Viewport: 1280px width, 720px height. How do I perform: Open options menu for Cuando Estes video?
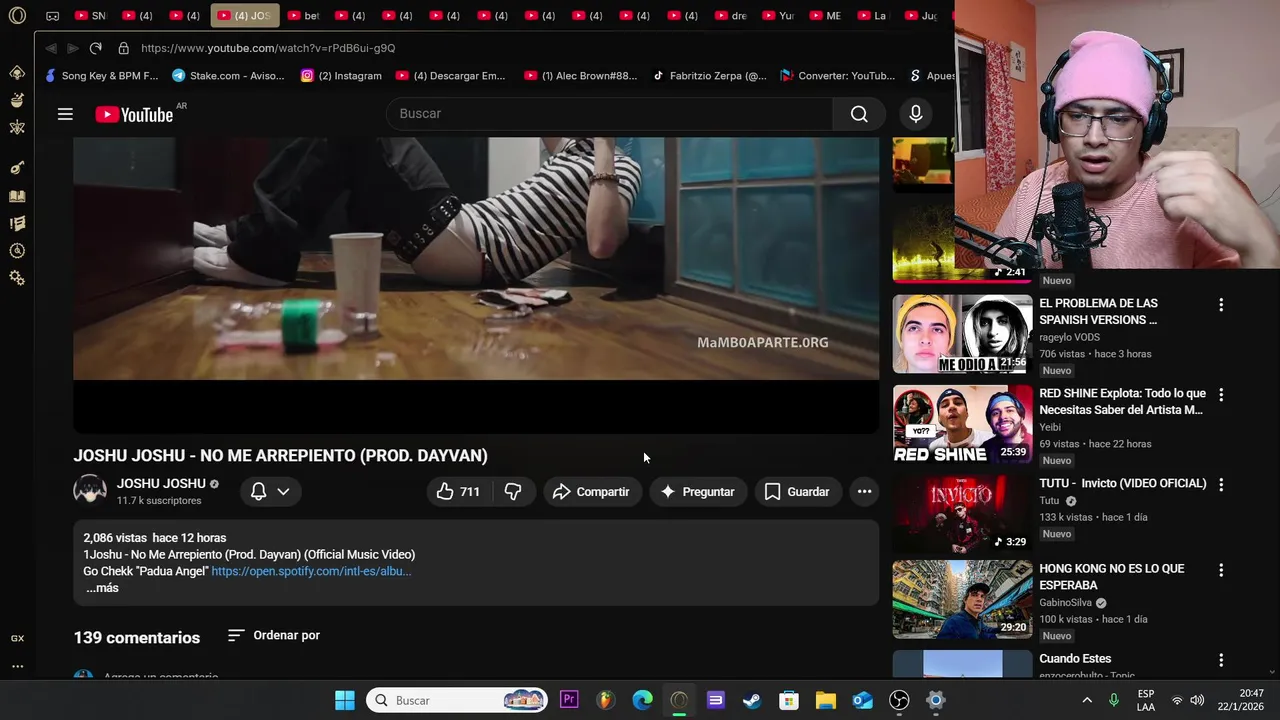click(x=1220, y=660)
